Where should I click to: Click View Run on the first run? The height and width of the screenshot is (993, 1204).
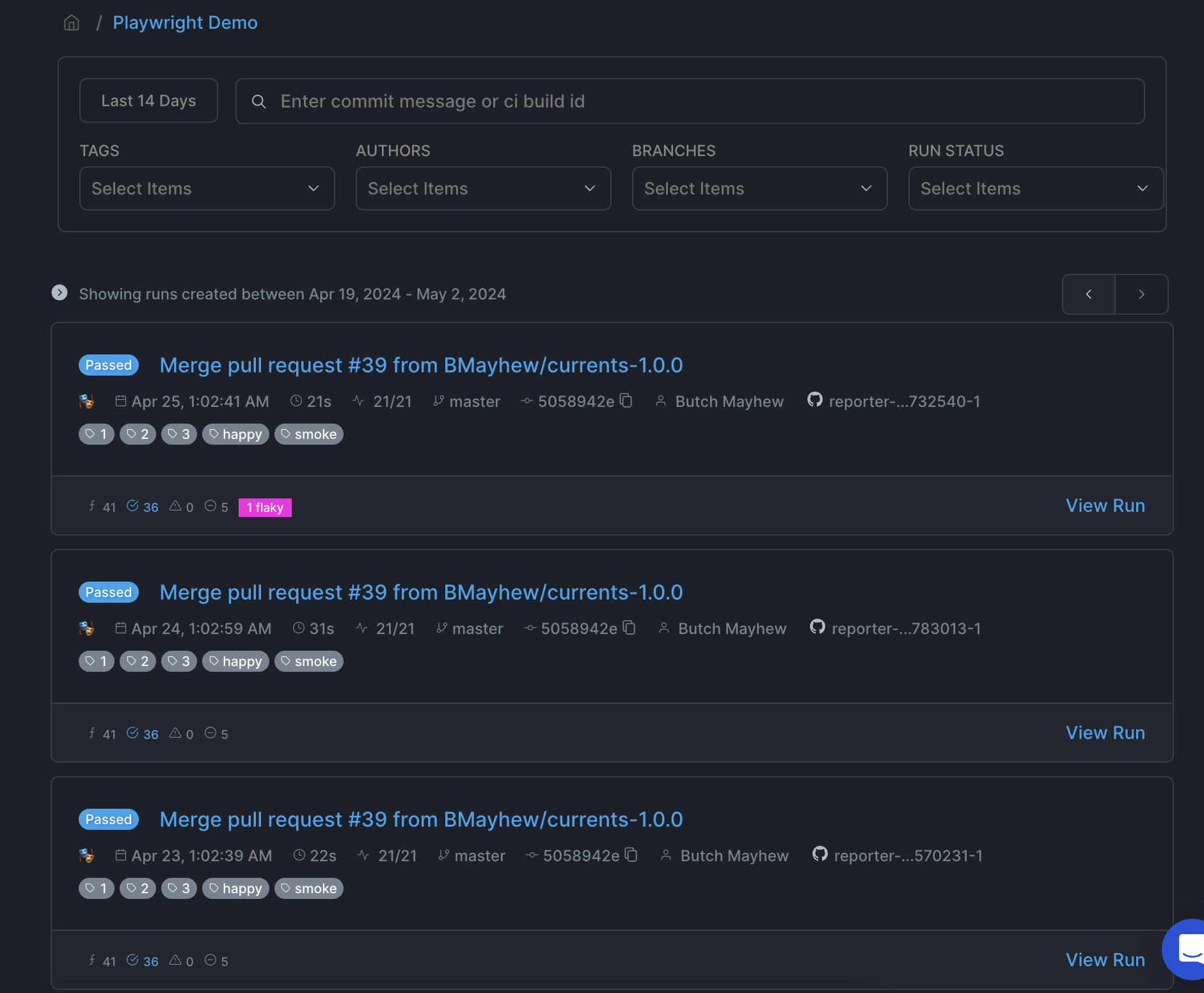pos(1105,505)
